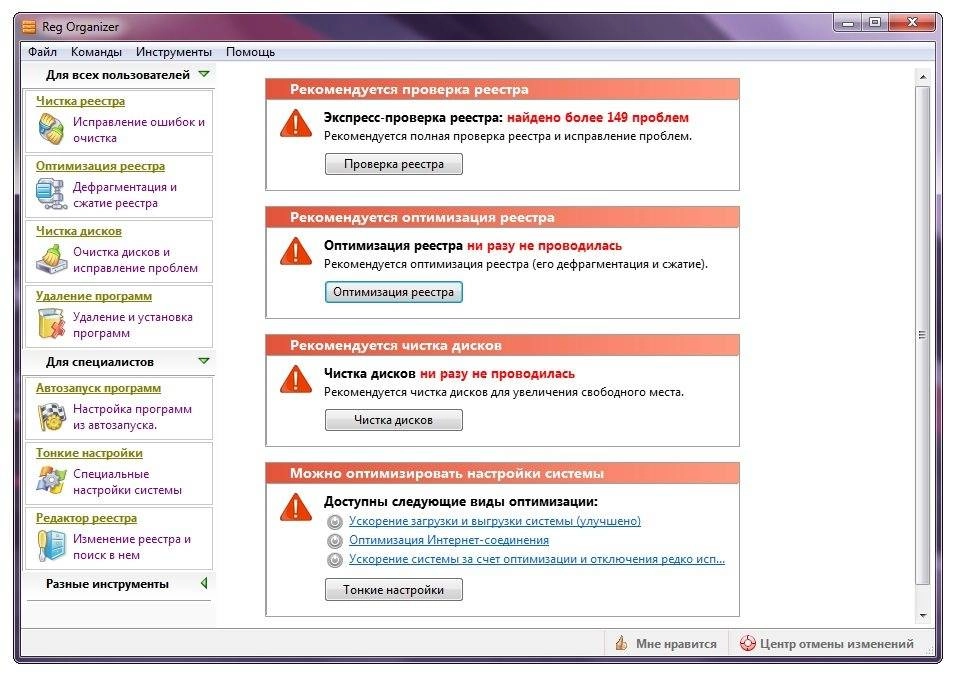Click warning icon in system settings panel
The height and width of the screenshot is (683, 960).
(x=296, y=507)
